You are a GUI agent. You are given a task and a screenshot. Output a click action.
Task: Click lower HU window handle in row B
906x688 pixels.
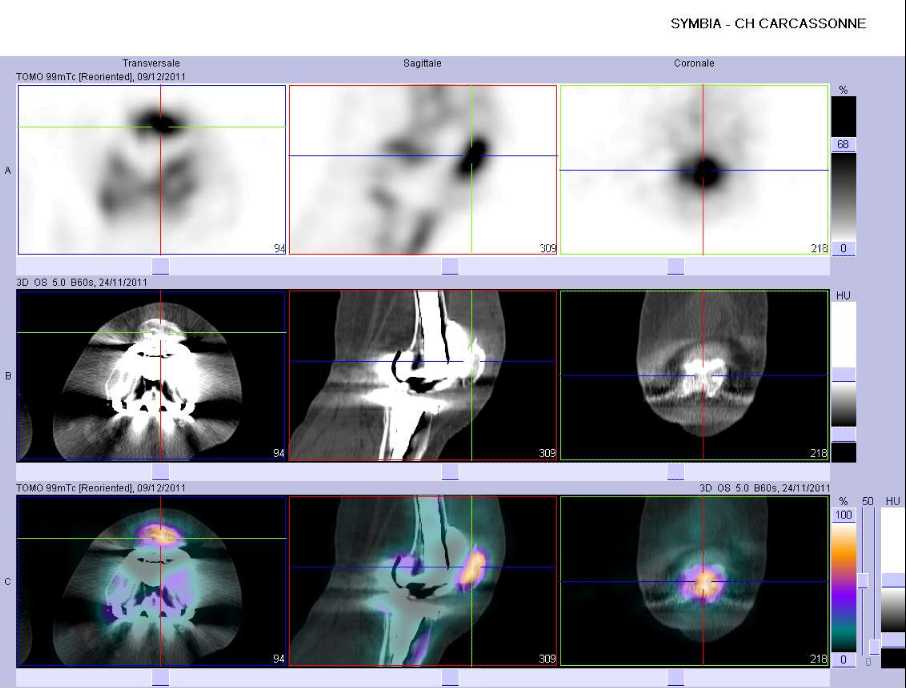pyautogui.click(x=844, y=435)
